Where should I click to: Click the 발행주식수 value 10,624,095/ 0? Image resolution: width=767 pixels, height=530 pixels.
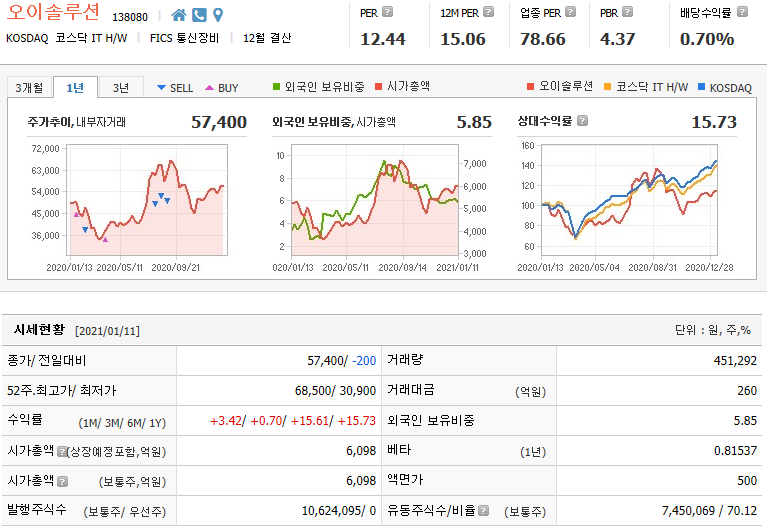pyautogui.click(x=338, y=511)
